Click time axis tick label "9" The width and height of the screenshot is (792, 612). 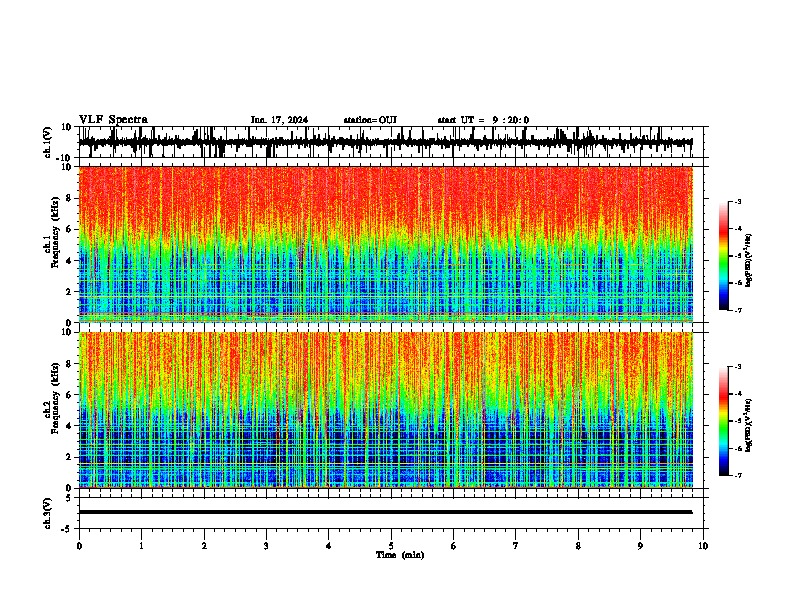[x=640, y=546]
